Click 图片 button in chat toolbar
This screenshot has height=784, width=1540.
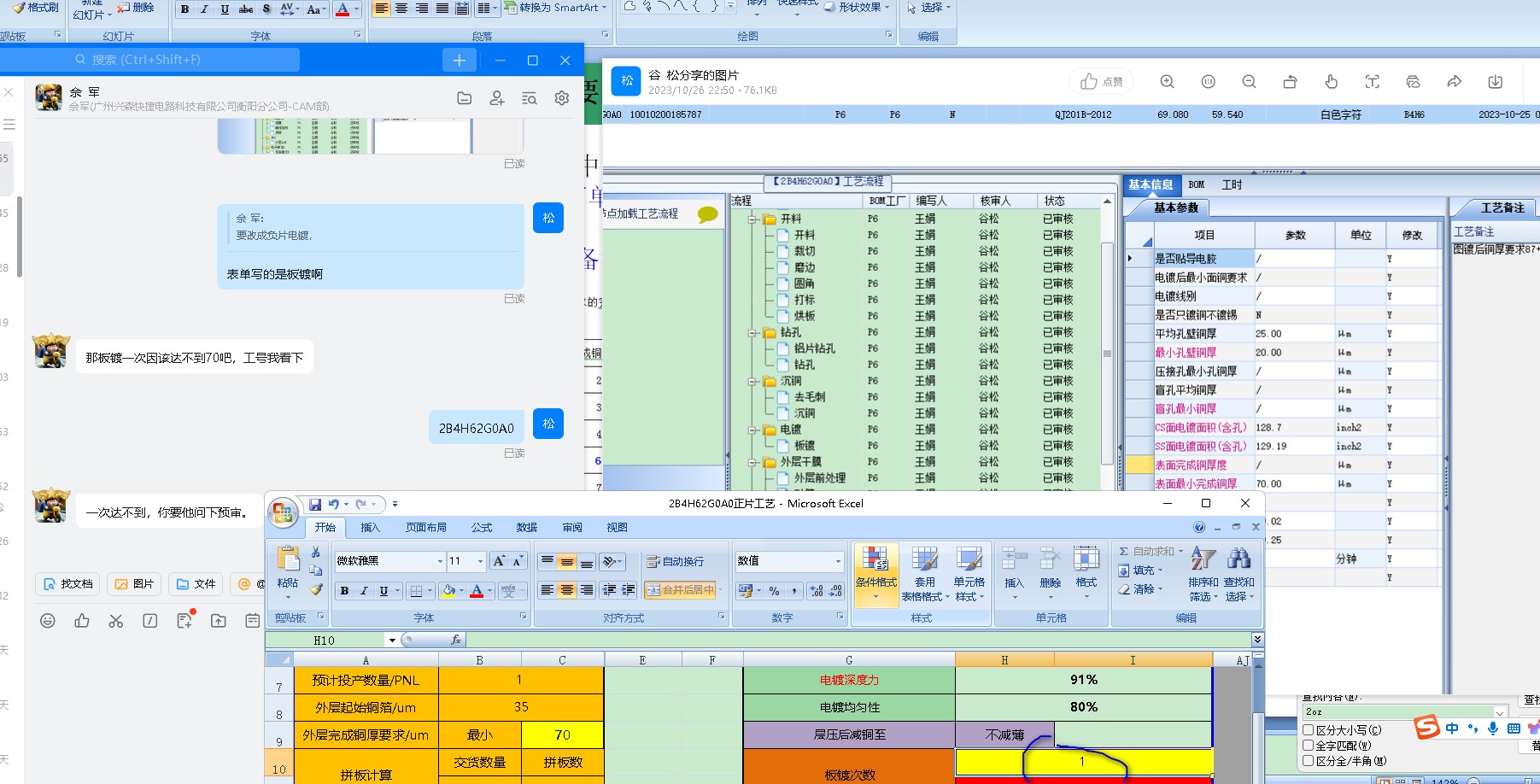coord(134,584)
